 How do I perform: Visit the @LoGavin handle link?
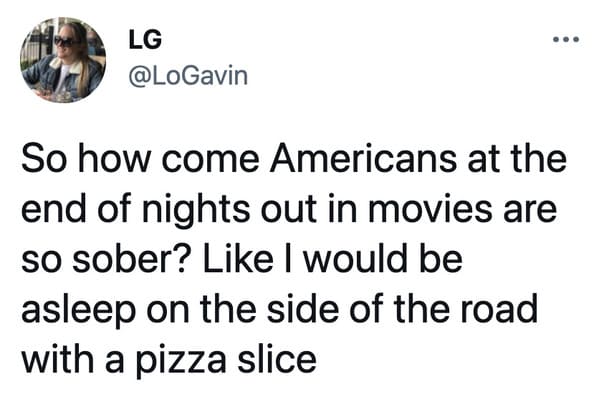188,76
